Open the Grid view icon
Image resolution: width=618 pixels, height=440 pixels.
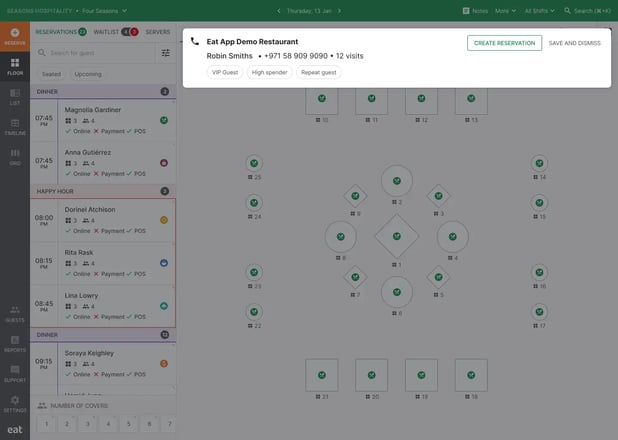pyautogui.click(x=15, y=153)
